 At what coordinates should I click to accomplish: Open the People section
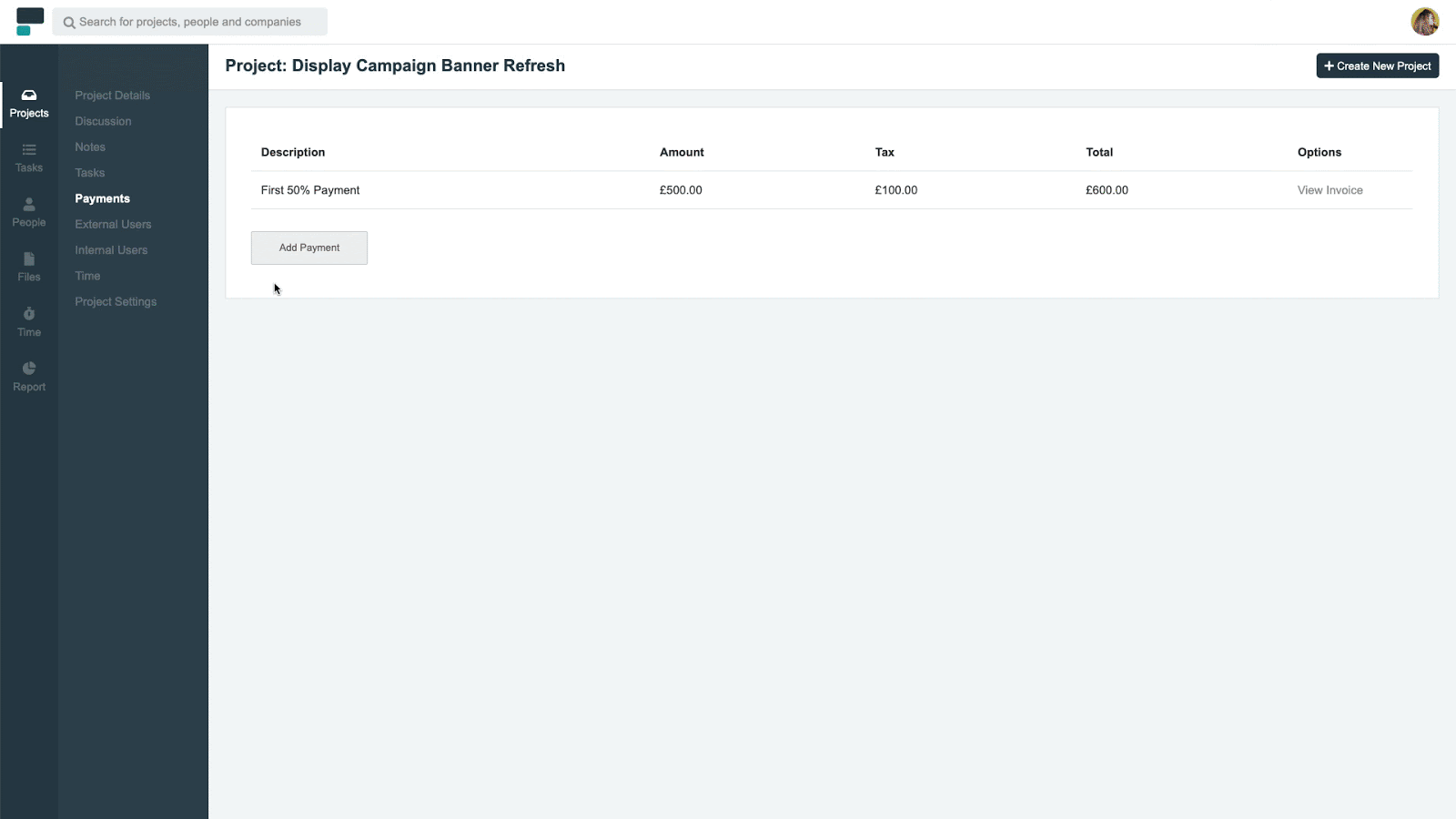[28, 212]
